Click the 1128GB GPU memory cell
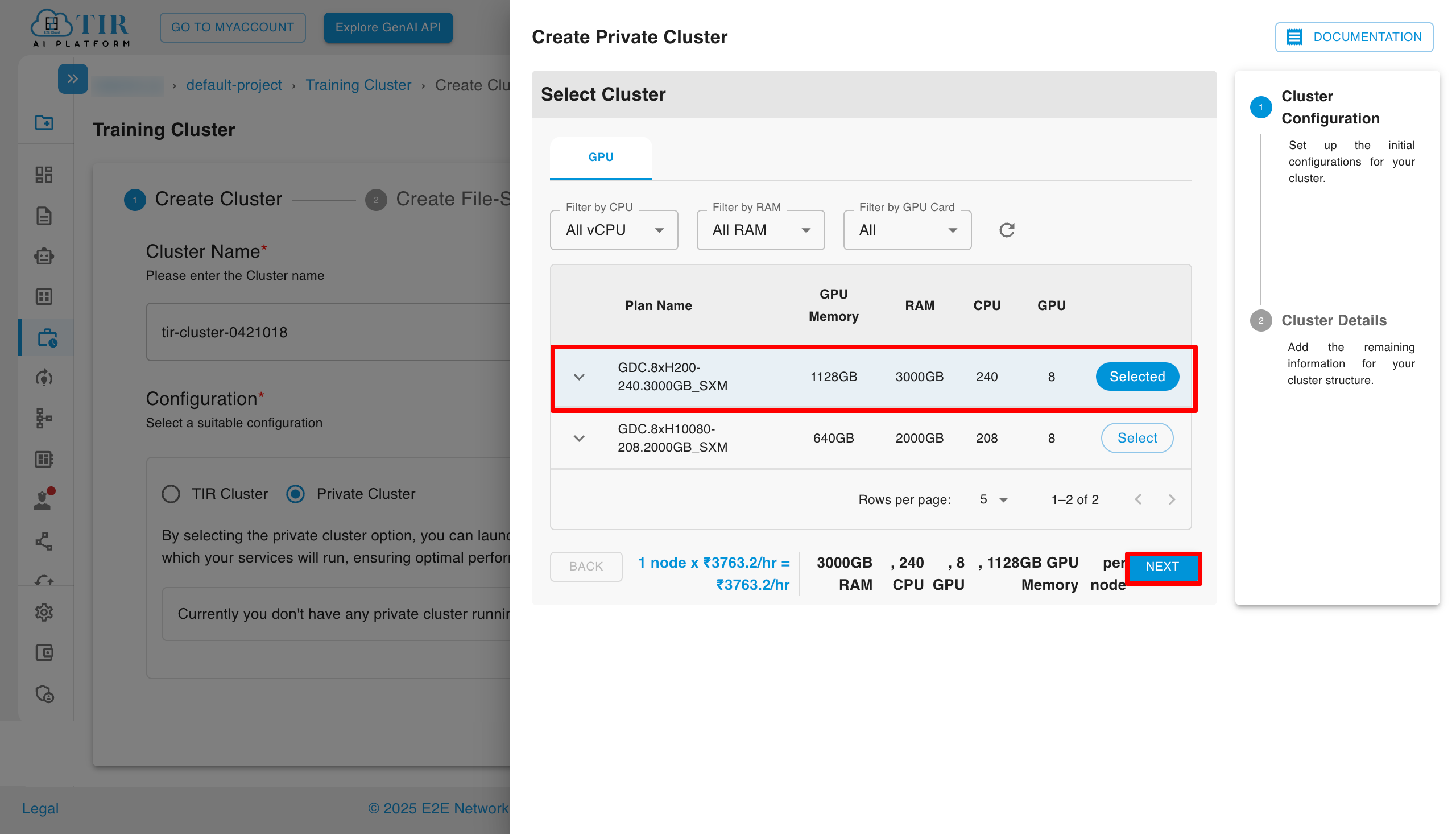Image resolution: width=1456 pixels, height=835 pixels. click(833, 377)
